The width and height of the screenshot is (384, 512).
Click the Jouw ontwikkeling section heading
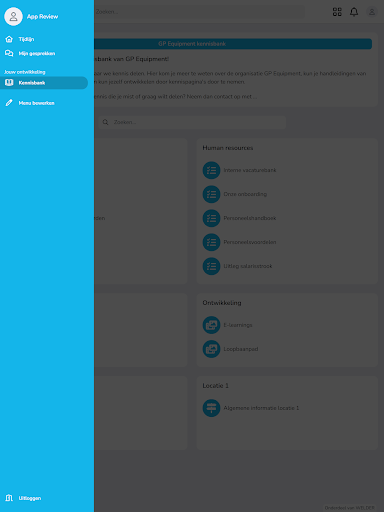(25, 72)
